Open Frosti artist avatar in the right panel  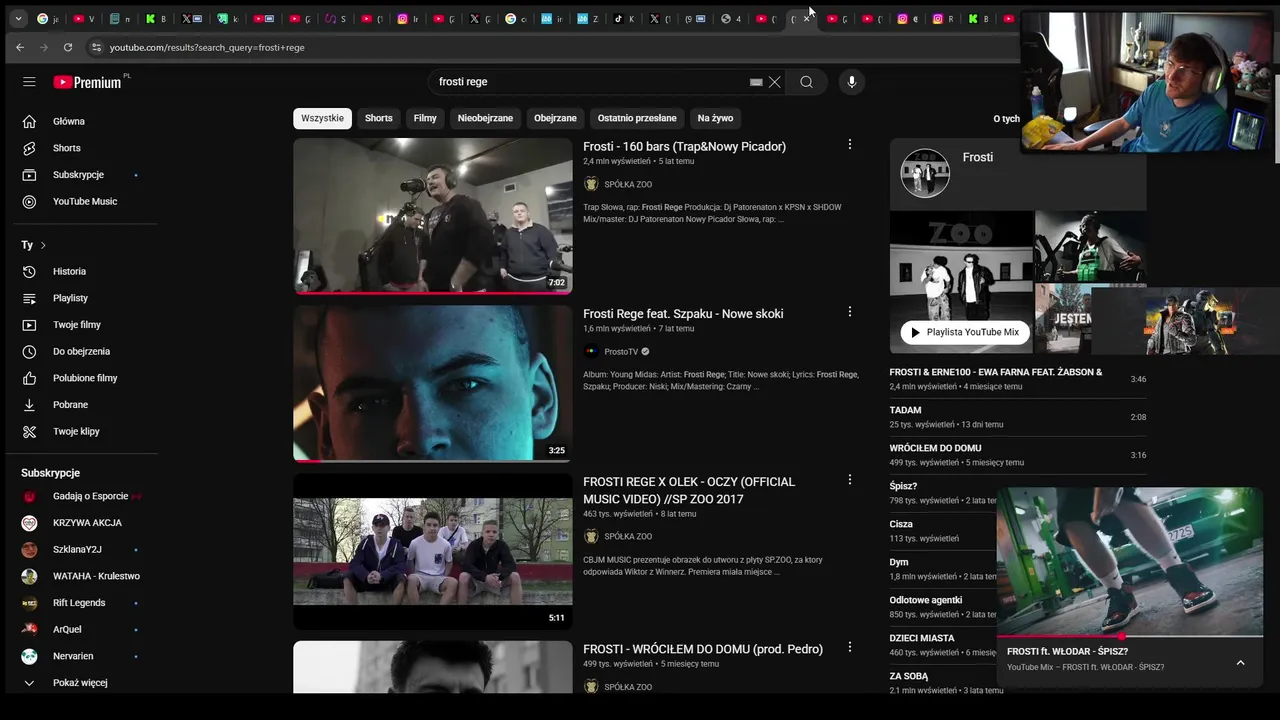click(x=925, y=173)
